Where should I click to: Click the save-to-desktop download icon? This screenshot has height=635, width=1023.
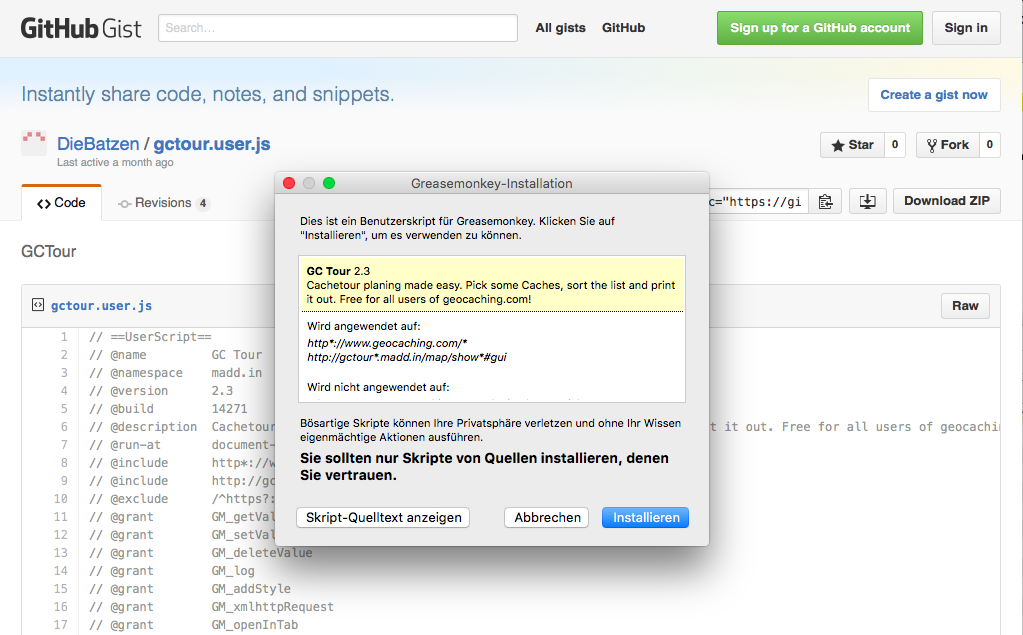point(867,202)
